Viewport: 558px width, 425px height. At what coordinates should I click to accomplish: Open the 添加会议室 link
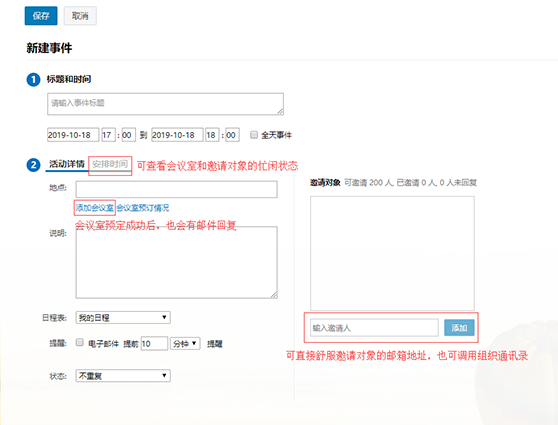click(95, 208)
